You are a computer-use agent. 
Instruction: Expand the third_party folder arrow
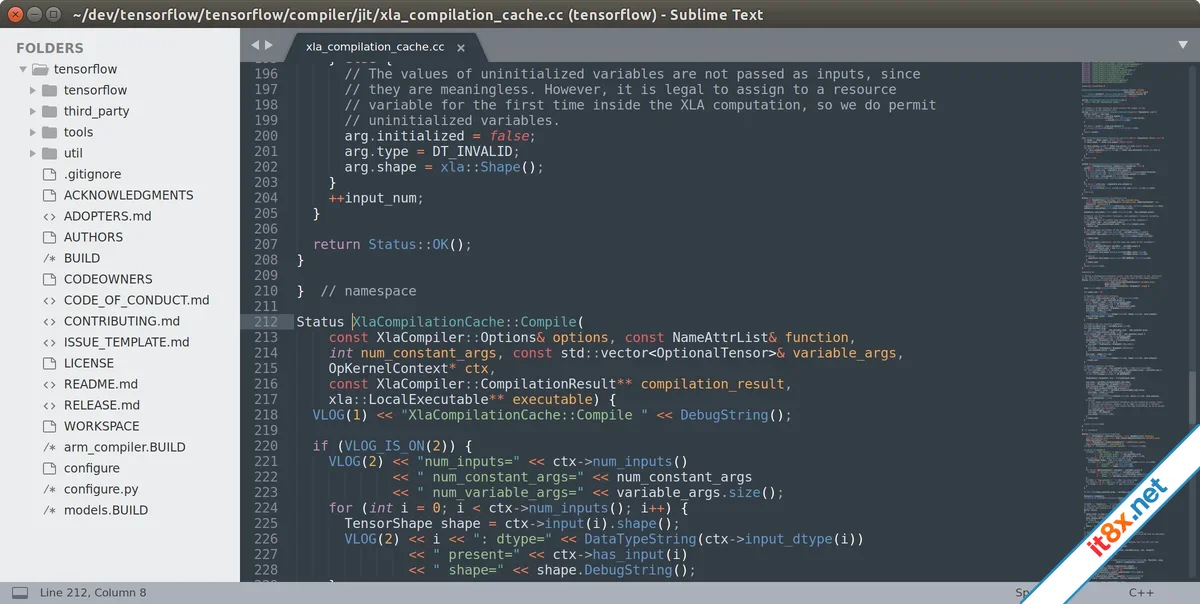pyautogui.click(x=33, y=111)
